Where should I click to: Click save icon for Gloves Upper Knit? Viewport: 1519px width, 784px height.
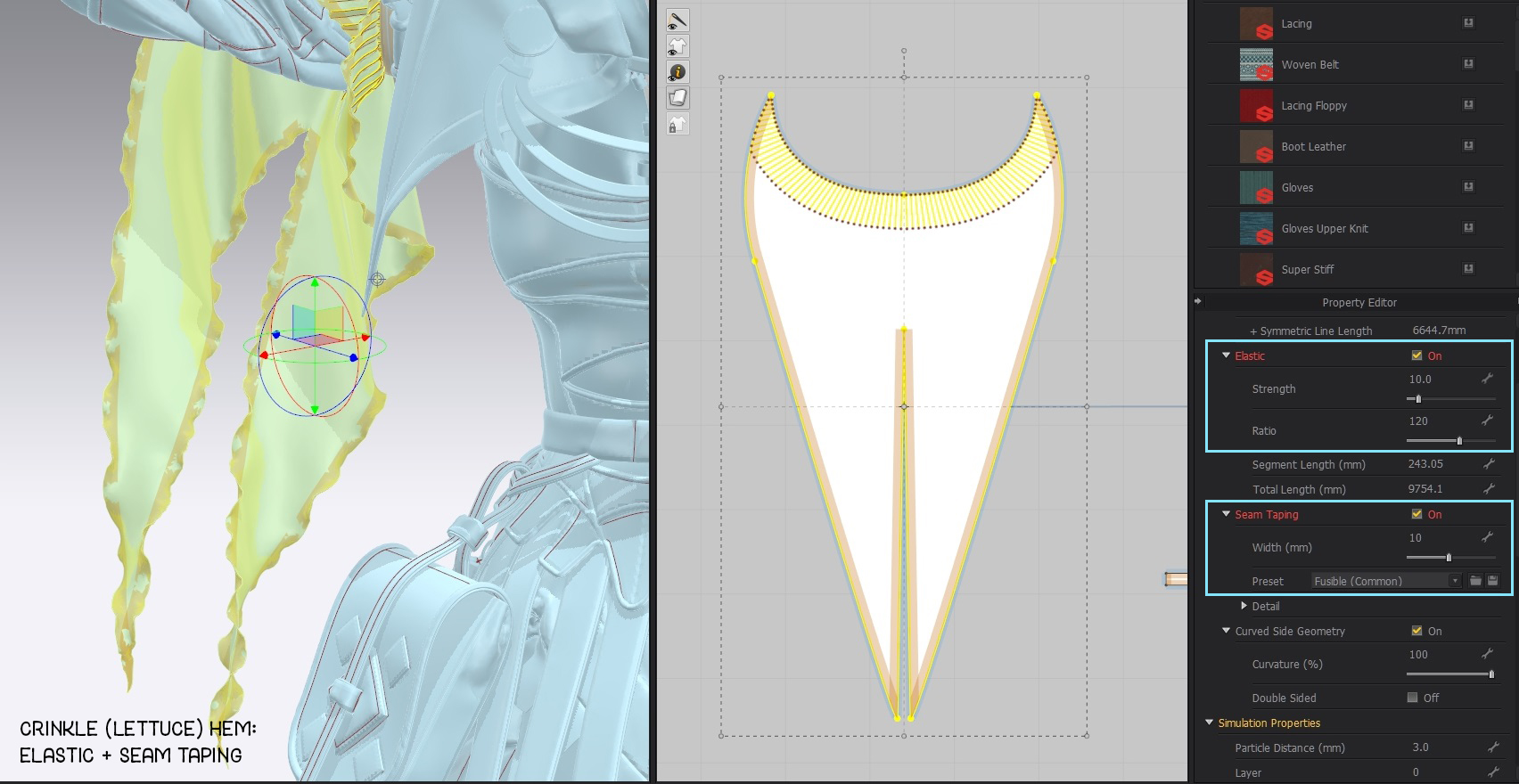pyautogui.click(x=1468, y=228)
